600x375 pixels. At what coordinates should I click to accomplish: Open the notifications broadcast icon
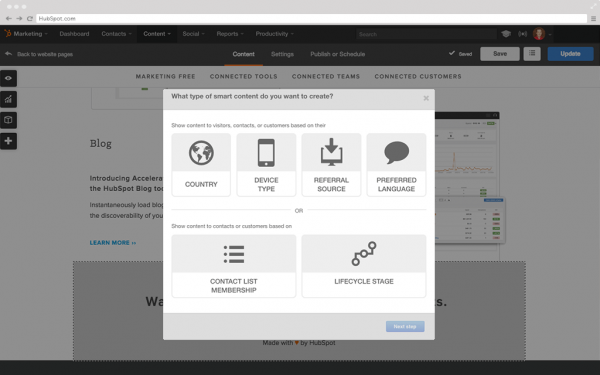coord(522,34)
